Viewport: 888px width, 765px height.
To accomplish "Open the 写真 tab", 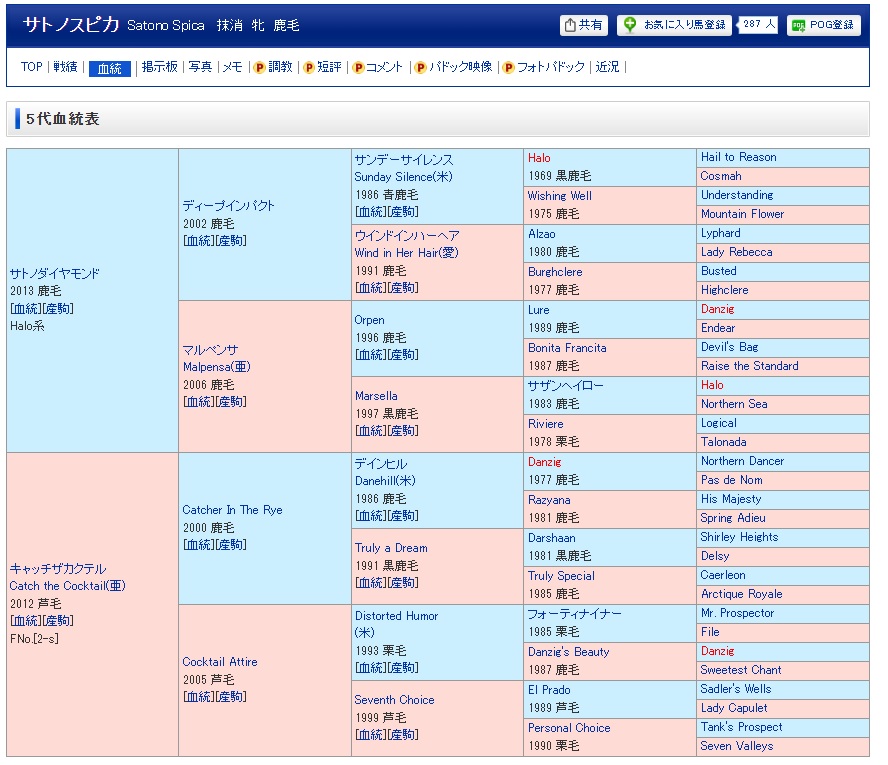I will click(x=200, y=67).
